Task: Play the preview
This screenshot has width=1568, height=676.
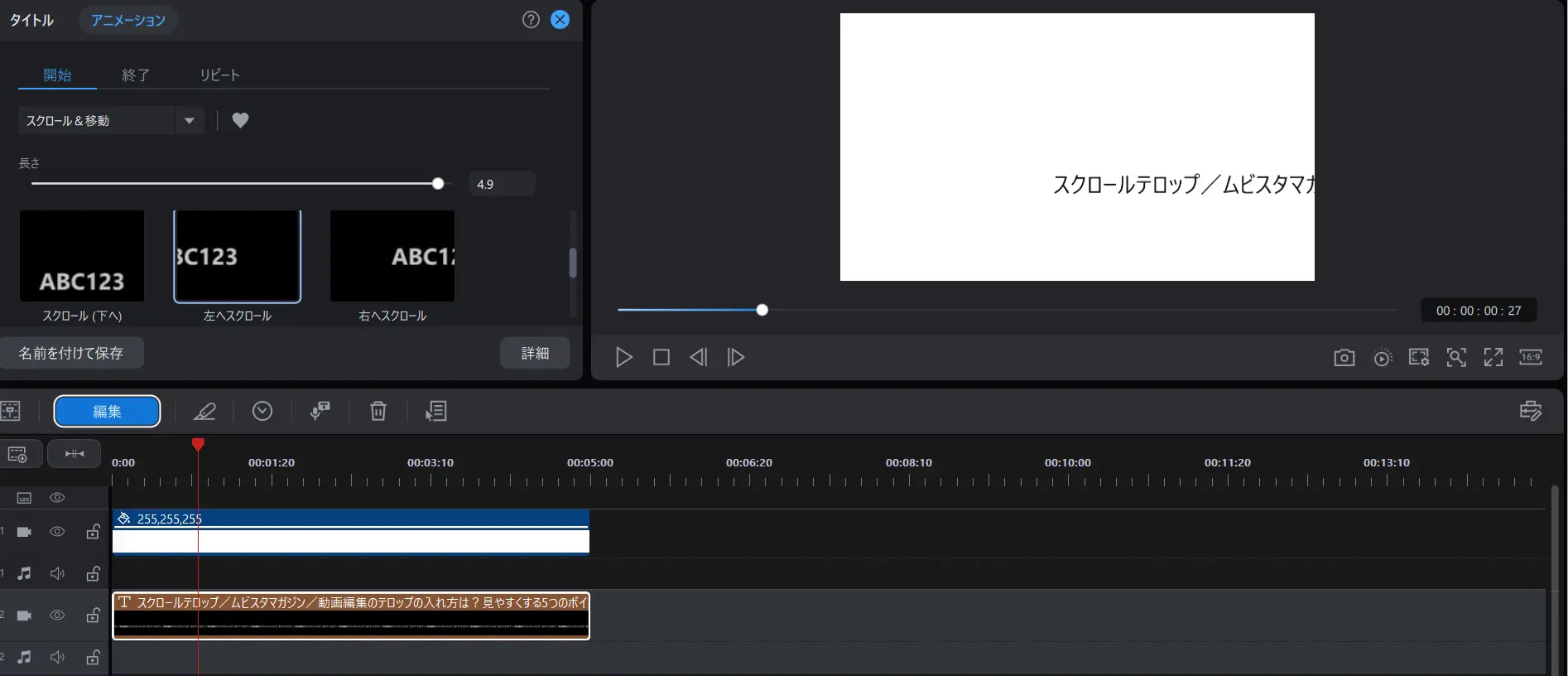Action: coord(624,357)
